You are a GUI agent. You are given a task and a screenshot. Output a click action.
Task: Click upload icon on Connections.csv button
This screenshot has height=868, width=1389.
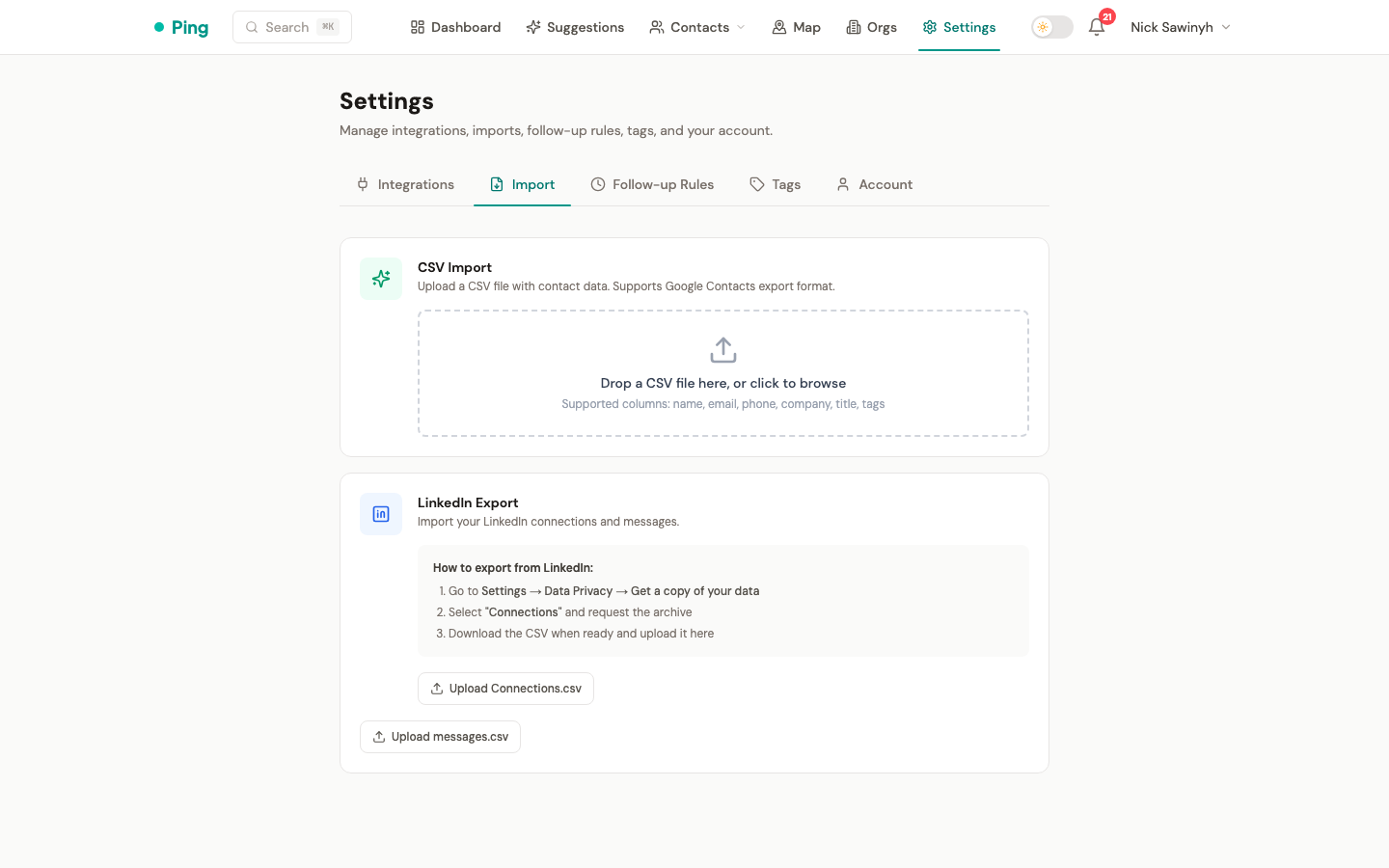[437, 689]
